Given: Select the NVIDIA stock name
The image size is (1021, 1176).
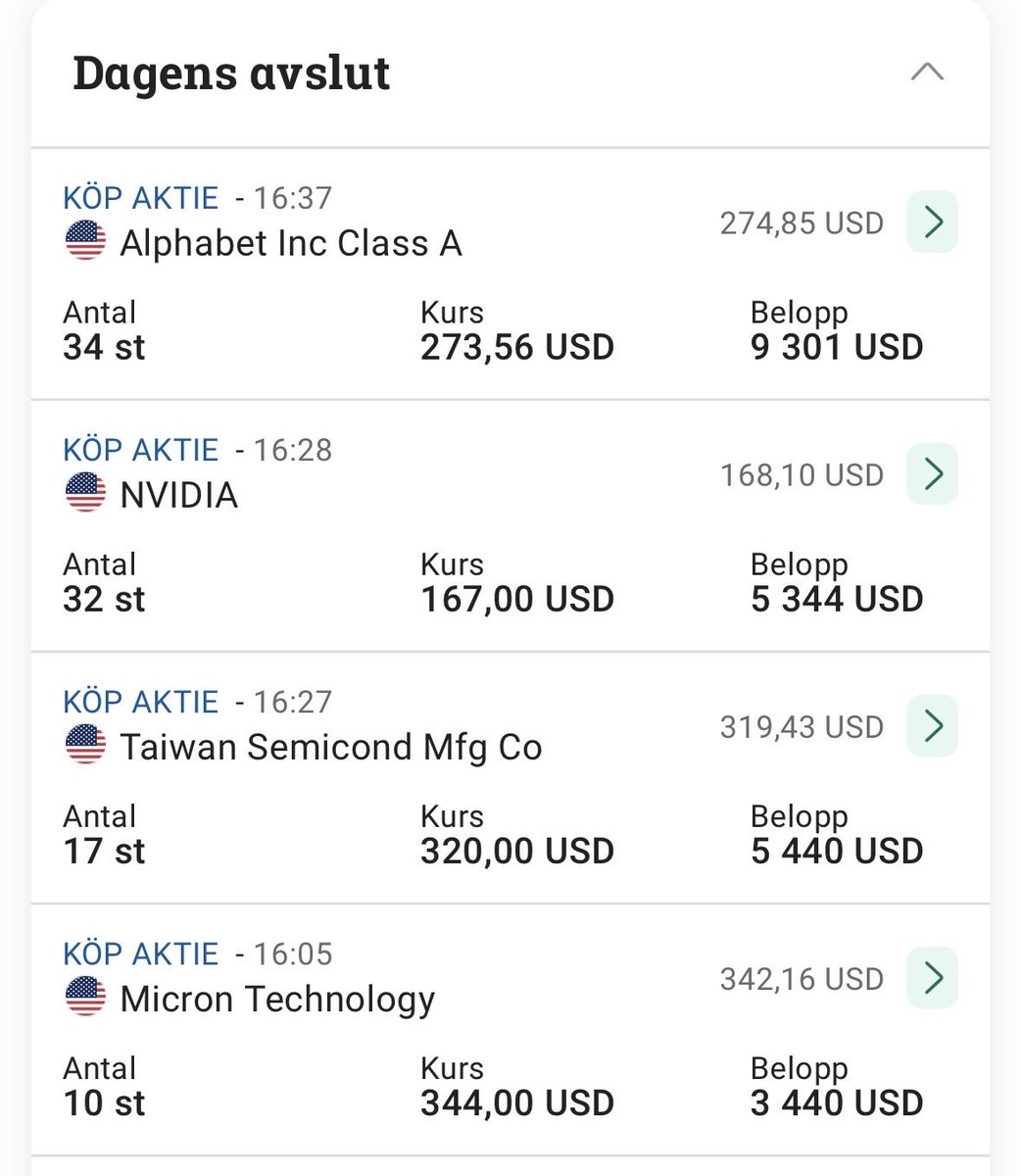Looking at the screenshot, I should point(179,495).
